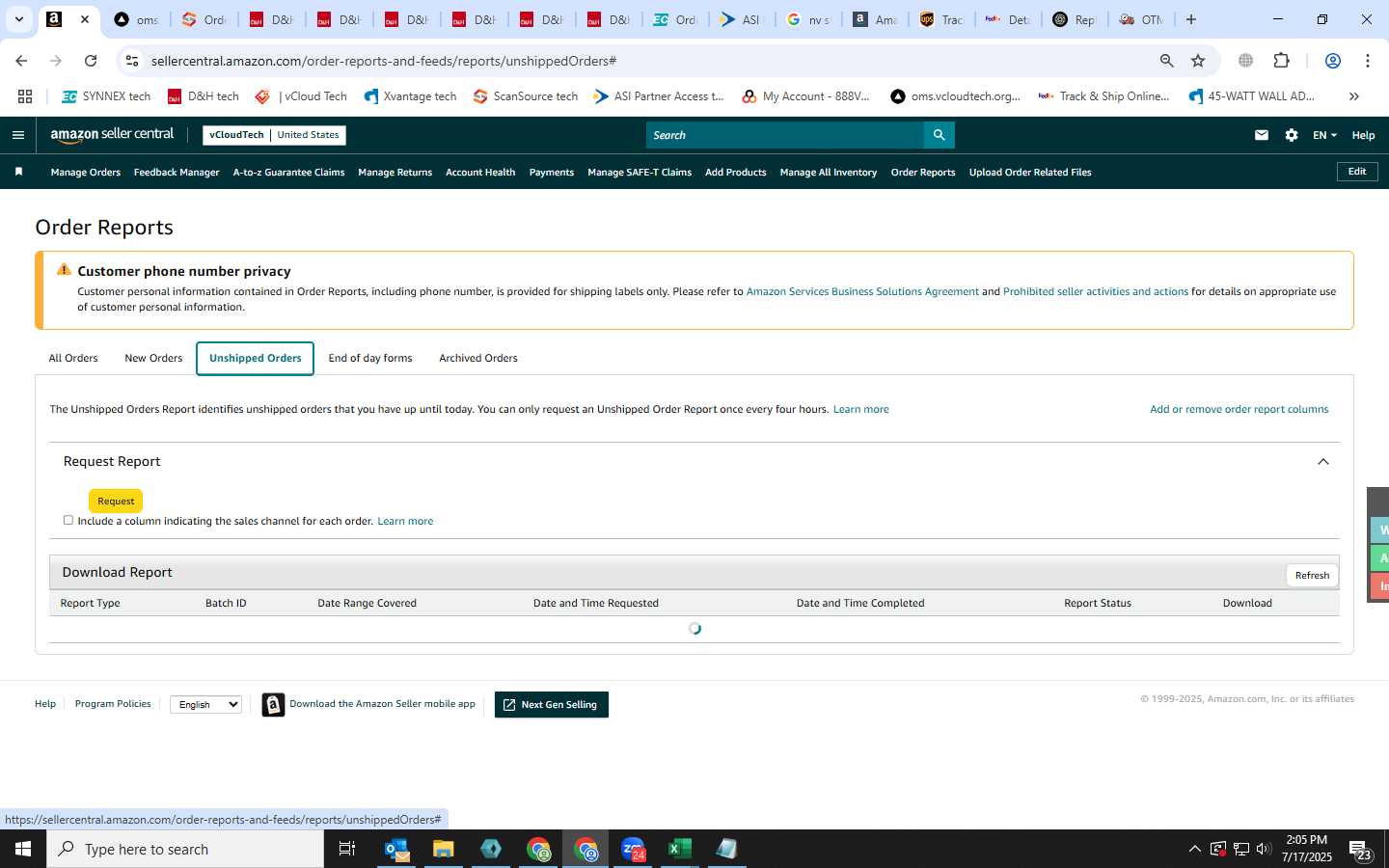Screen dimensions: 1389x868
Task: Open File Explorer from the taskbar
Action: pyautogui.click(x=443, y=849)
